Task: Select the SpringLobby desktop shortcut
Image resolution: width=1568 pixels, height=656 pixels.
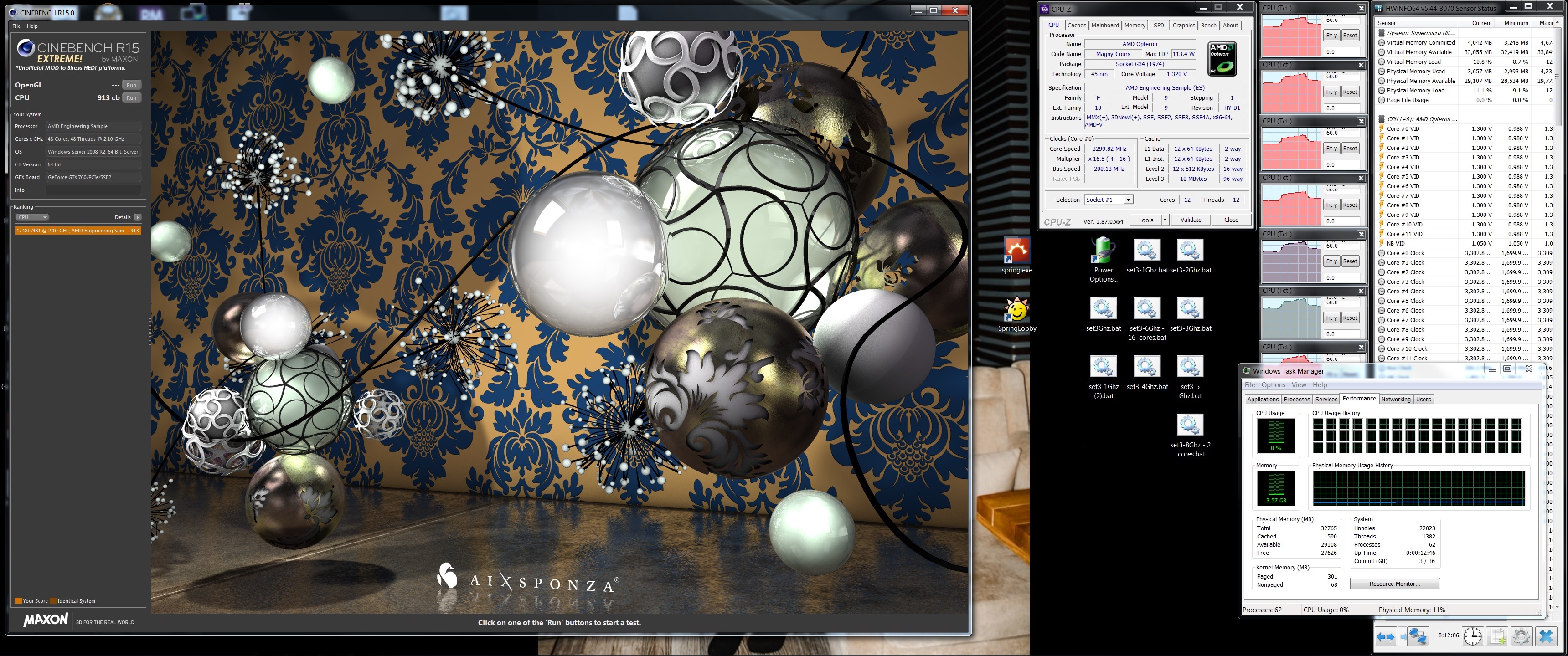Action: (x=1016, y=314)
